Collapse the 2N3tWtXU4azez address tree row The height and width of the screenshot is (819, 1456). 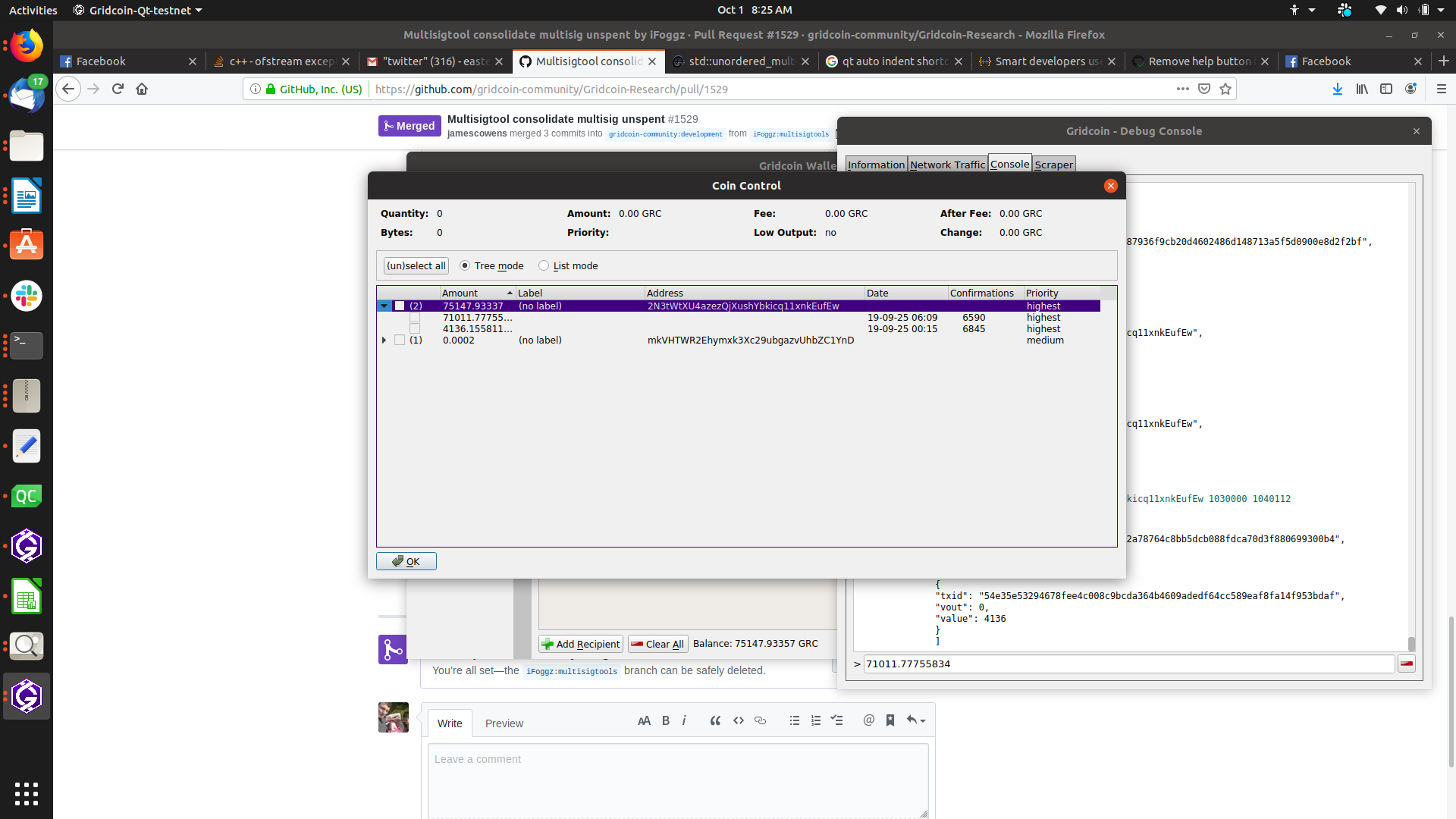(x=384, y=306)
